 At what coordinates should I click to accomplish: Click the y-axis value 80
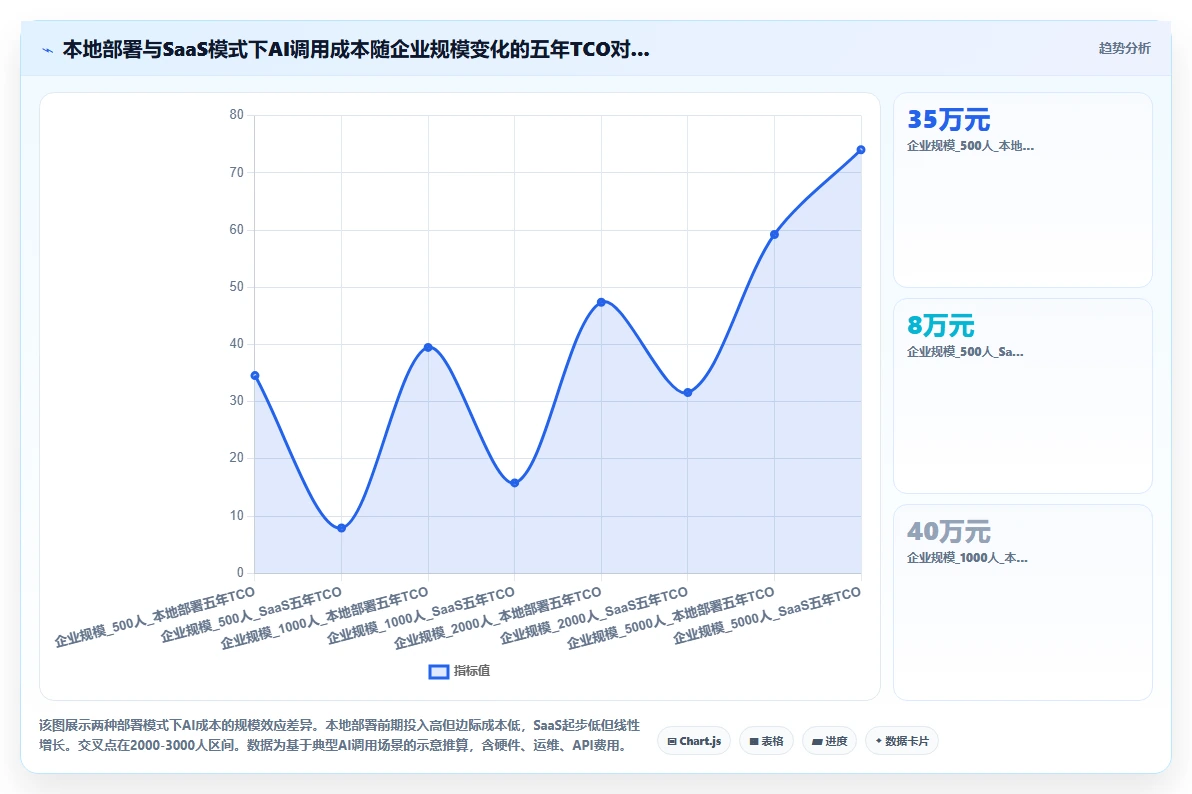point(236,115)
